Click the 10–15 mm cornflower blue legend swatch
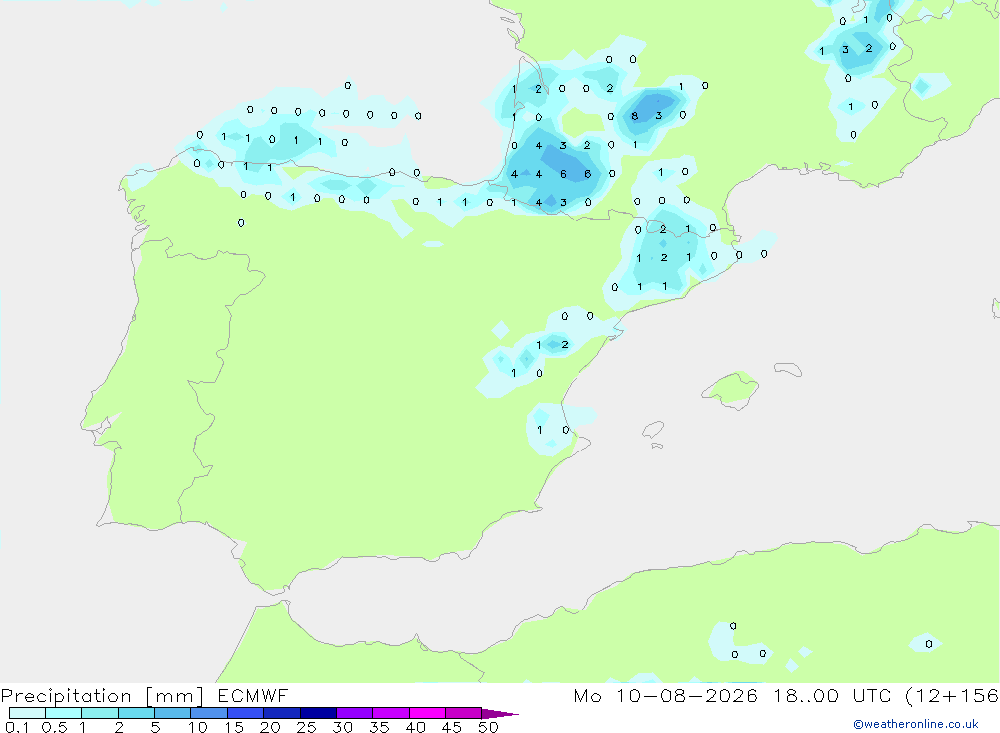 pos(209,713)
